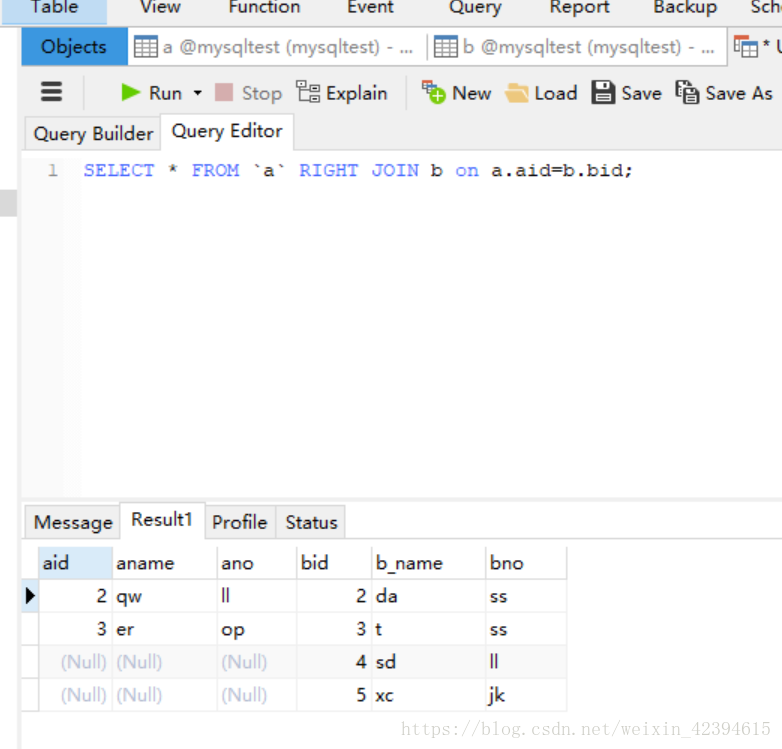This screenshot has height=749, width=782.
Task: Click the ano column header
Action: point(257,563)
